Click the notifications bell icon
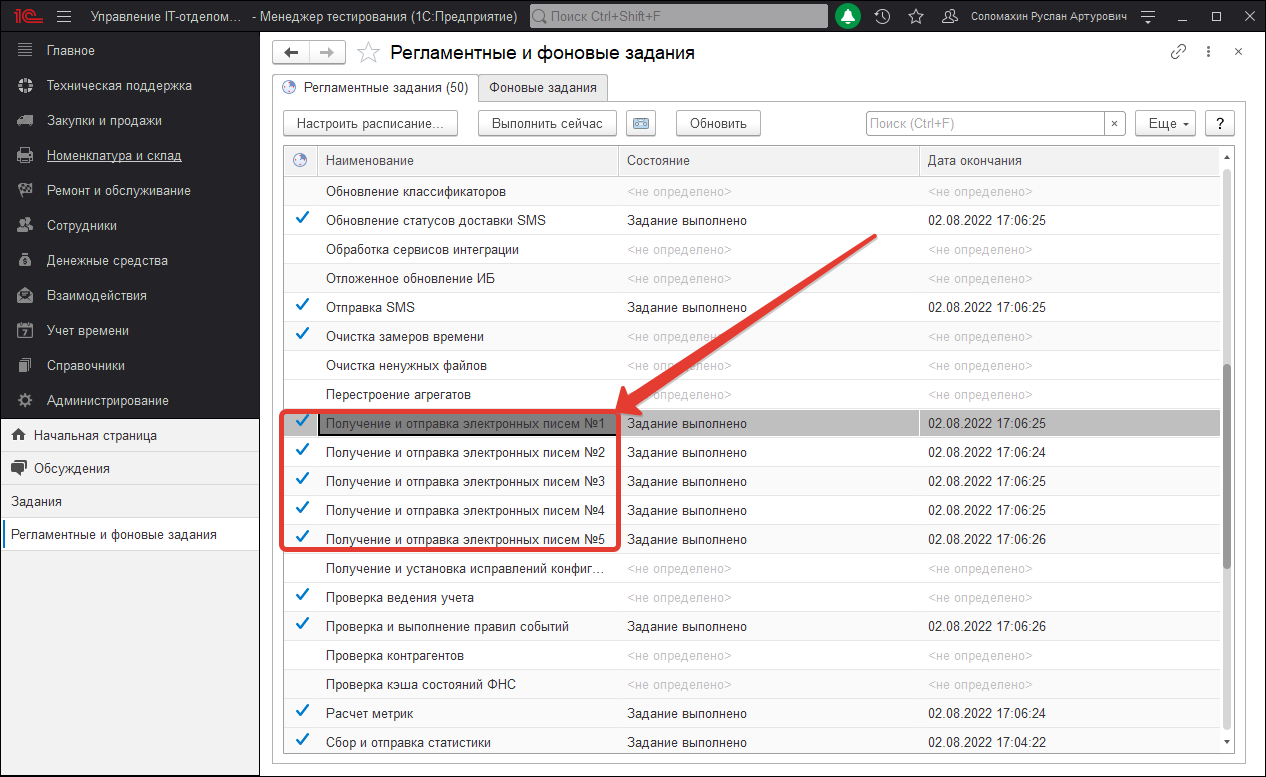 pyautogui.click(x=848, y=17)
